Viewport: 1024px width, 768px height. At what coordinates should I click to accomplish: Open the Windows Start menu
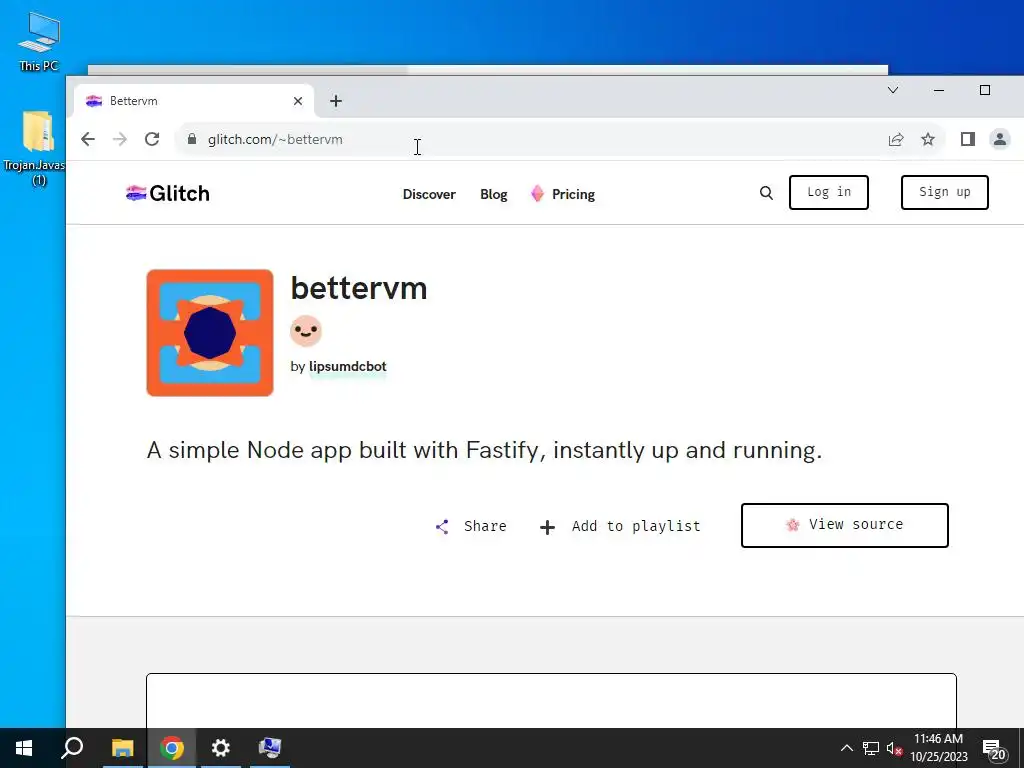coord(24,748)
